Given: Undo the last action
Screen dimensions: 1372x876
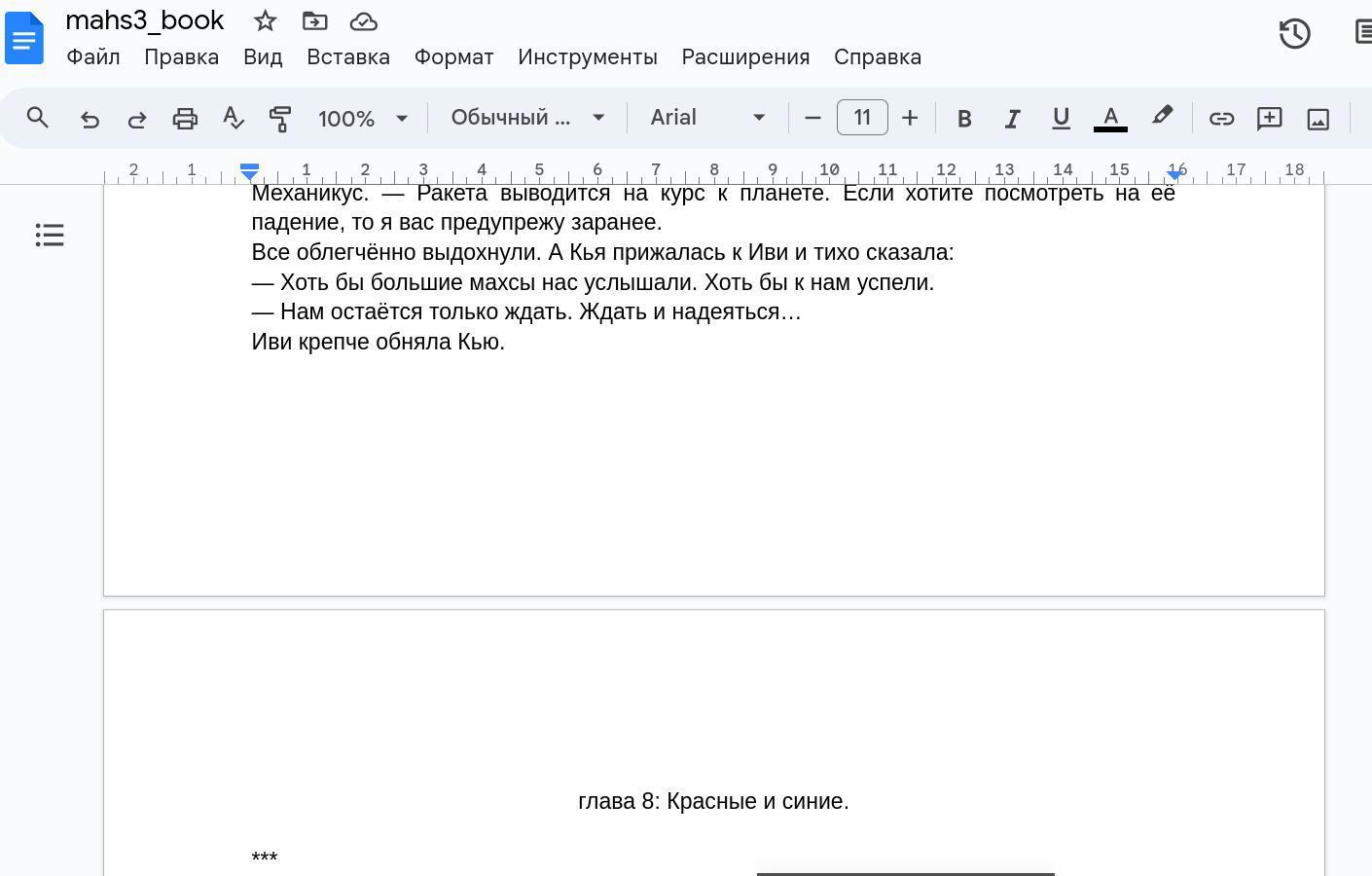Looking at the screenshot, I should pyautogui.click(x=90, y=119).
